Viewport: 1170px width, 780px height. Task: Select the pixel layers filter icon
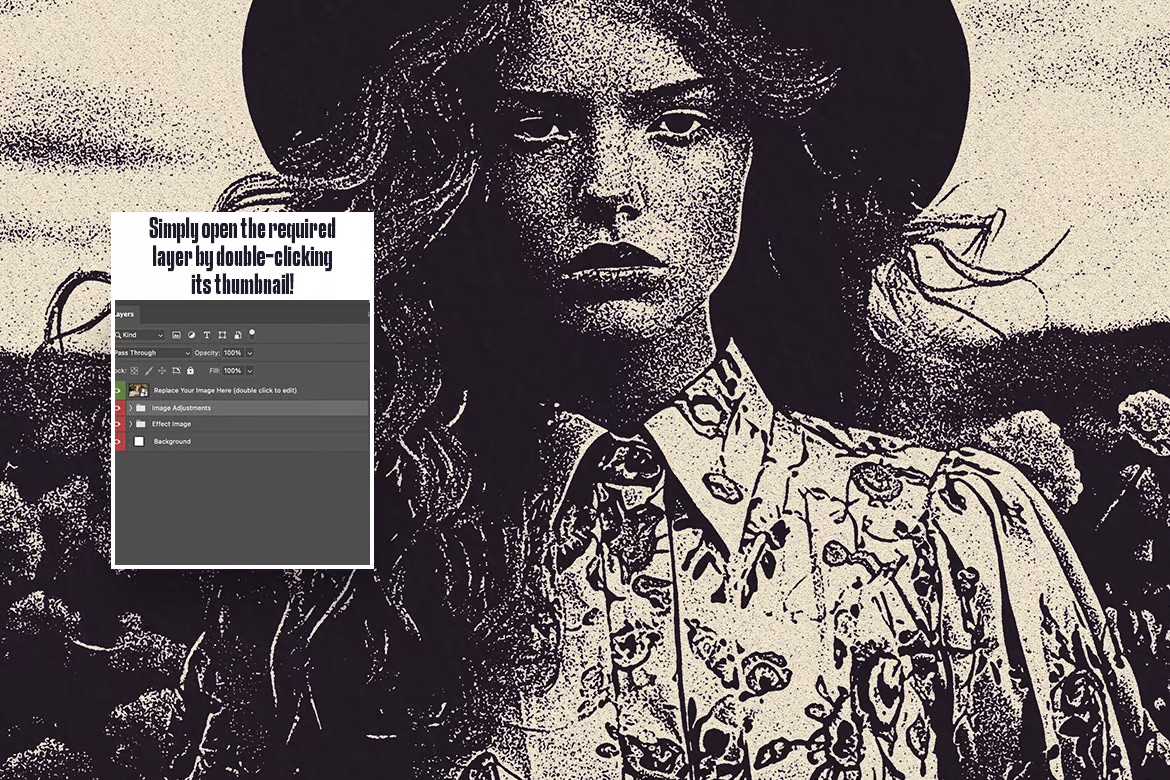click(177, 335)
